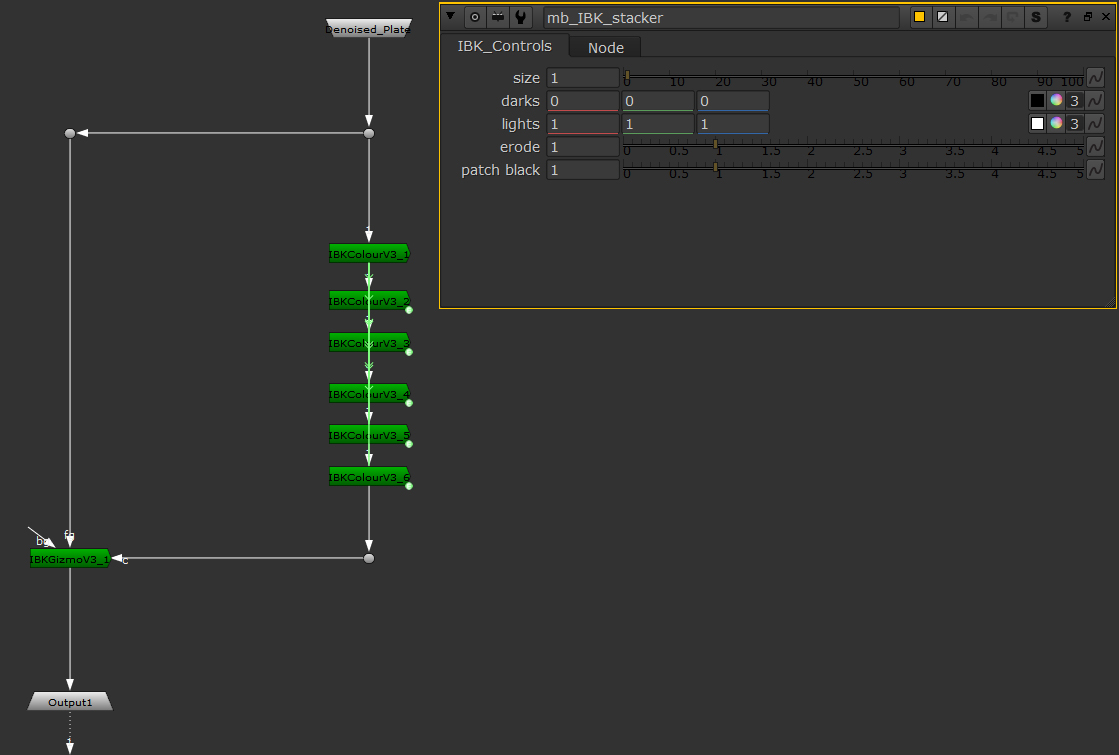
Task: Toggle the float panel button in the header
Action: click(x=1089, y=17)
